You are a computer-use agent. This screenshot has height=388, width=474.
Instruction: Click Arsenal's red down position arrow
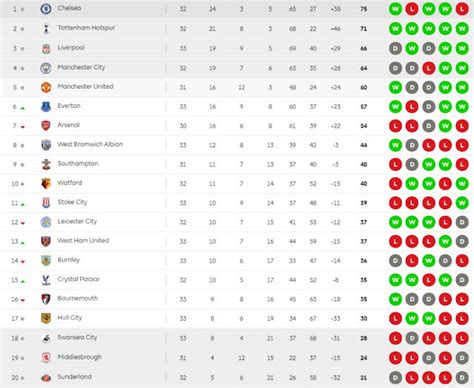tap(23, 127)
